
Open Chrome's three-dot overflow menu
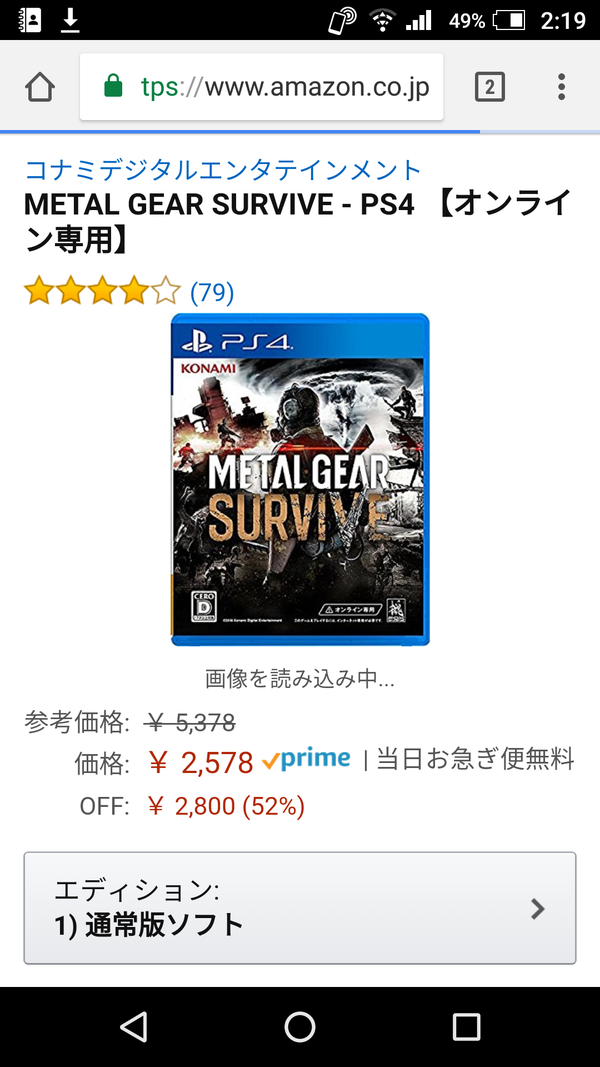tap(561, 87)
